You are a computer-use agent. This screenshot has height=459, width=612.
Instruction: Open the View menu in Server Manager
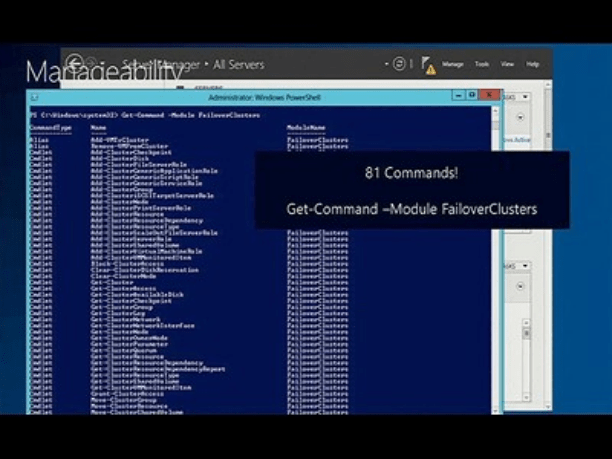(507, 64)
